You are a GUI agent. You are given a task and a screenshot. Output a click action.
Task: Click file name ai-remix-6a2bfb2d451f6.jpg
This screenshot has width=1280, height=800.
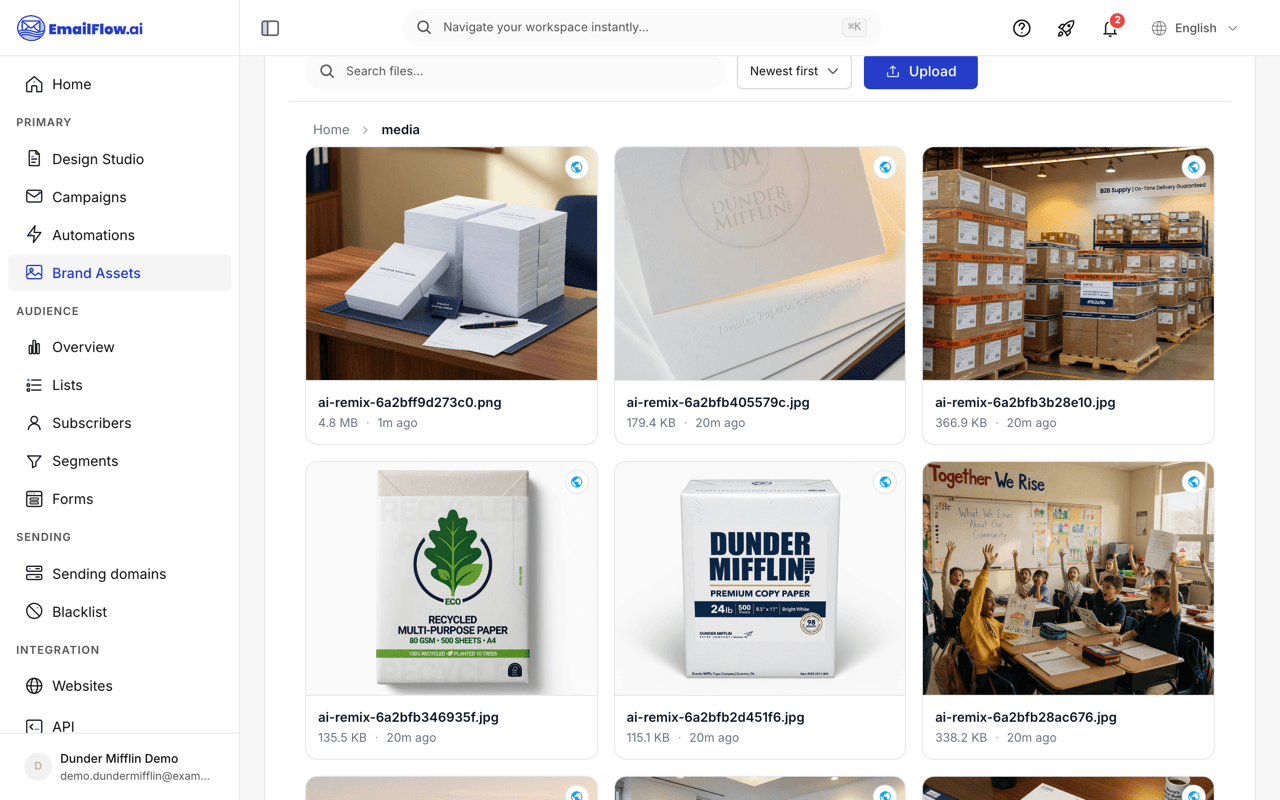[x=716, y=717]
